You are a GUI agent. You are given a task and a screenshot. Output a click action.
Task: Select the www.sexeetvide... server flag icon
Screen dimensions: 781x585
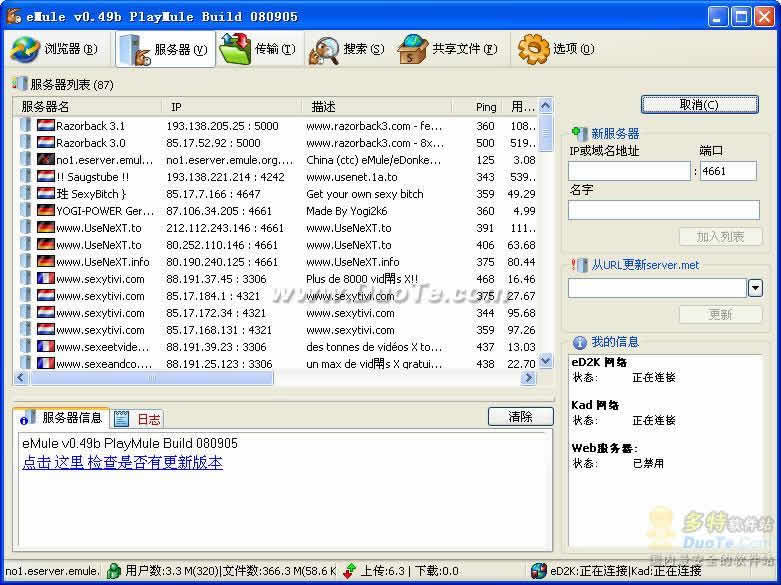(x=45, y=346)
